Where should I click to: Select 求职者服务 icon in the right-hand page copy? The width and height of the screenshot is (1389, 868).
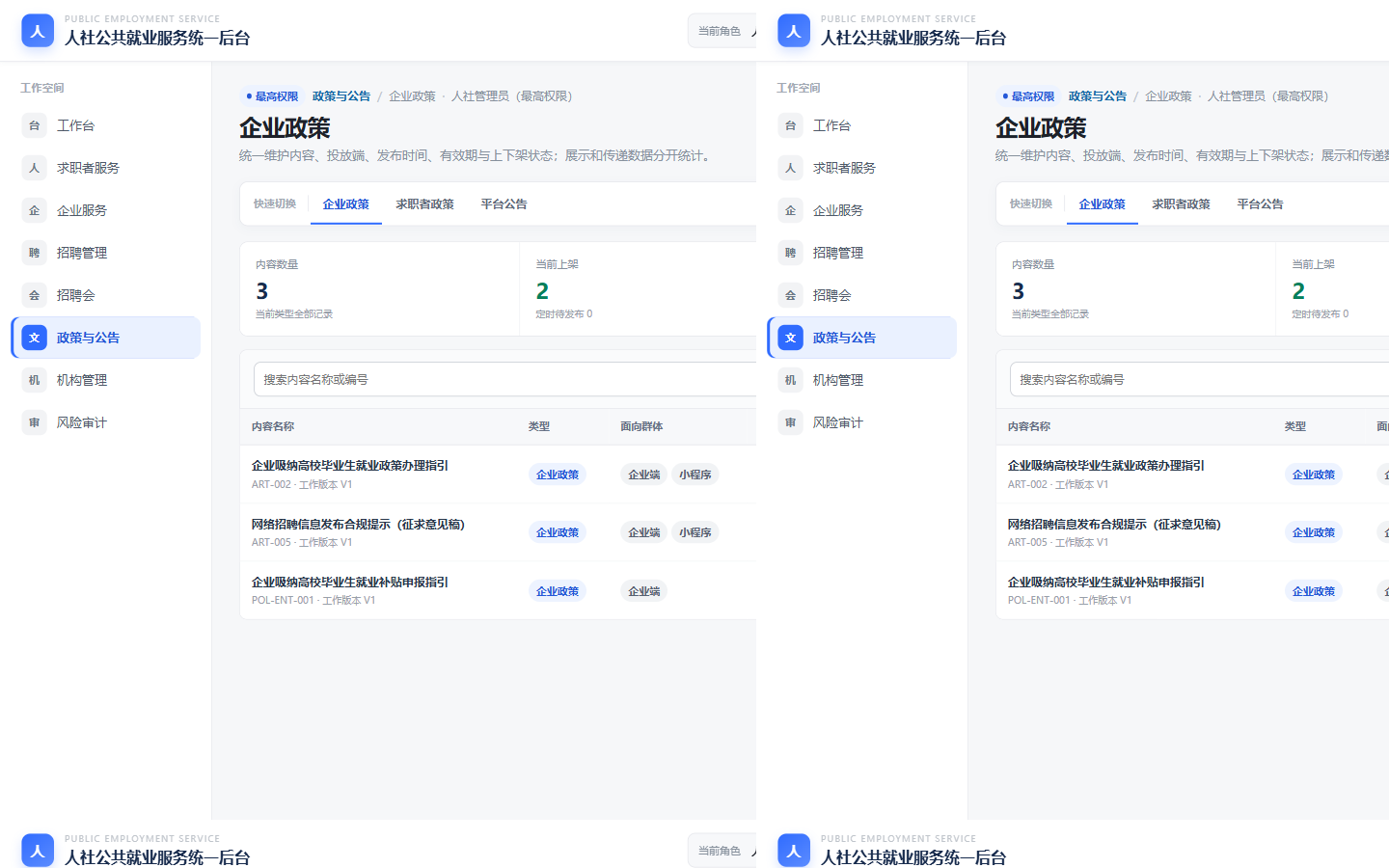click(791, 168)
